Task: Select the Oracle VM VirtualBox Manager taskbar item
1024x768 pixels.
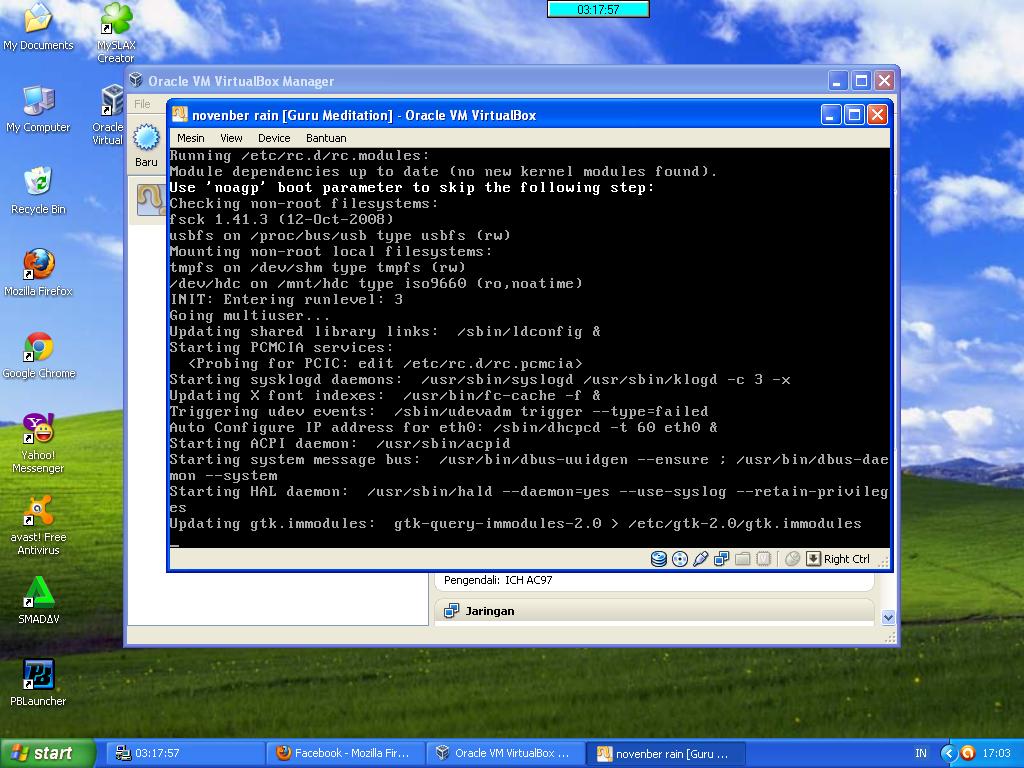Action: click(505, 752)
